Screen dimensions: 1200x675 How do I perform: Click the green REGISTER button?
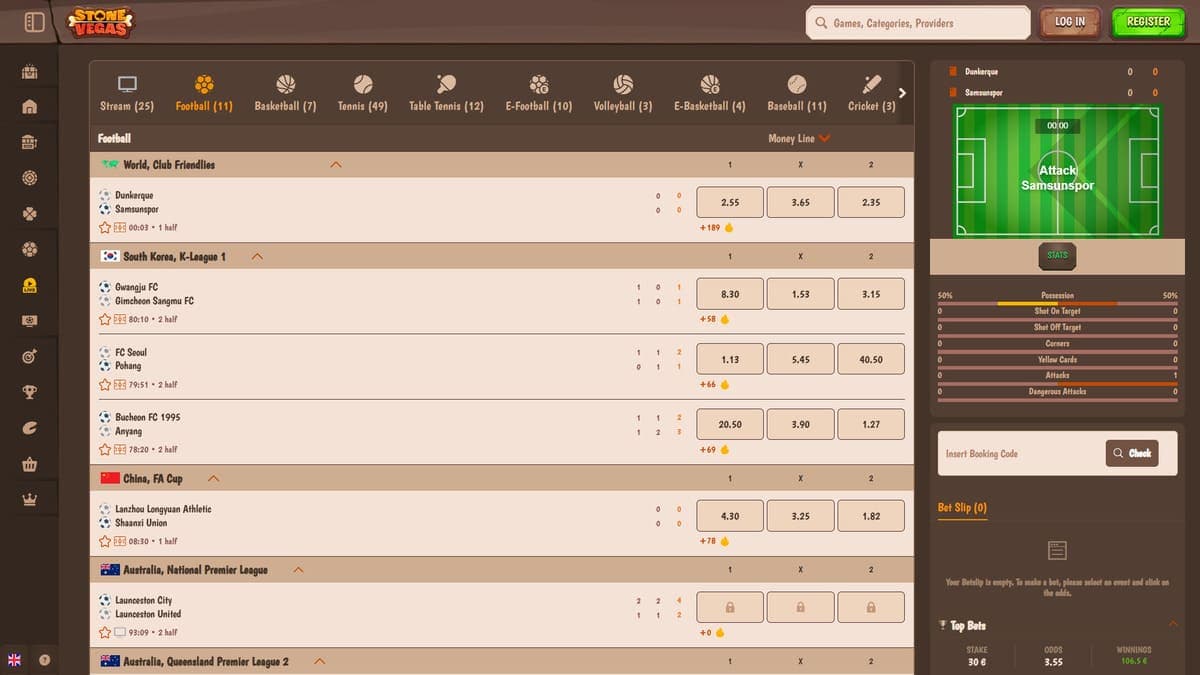coord(1148,22)
